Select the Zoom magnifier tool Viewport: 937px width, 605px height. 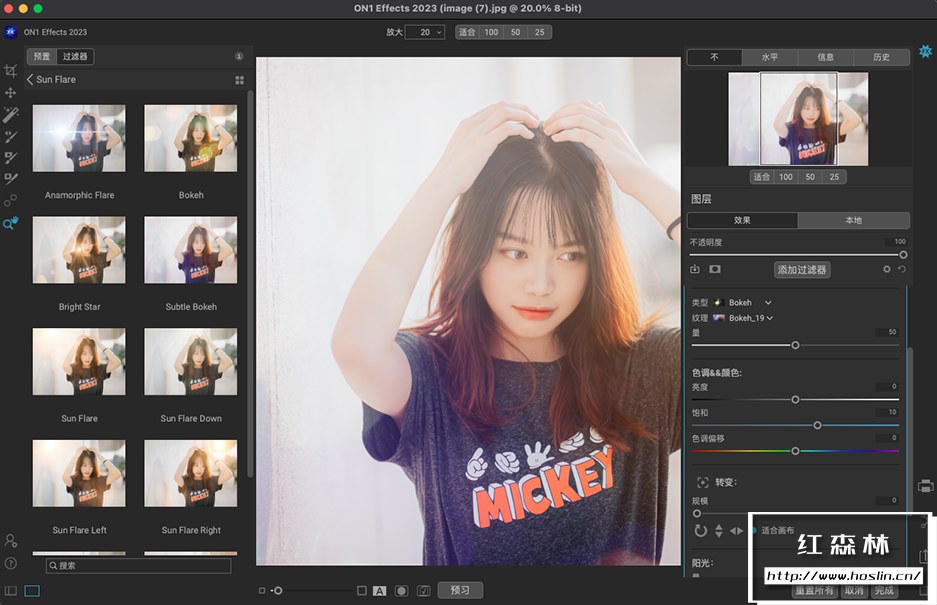tap(10, 224)
